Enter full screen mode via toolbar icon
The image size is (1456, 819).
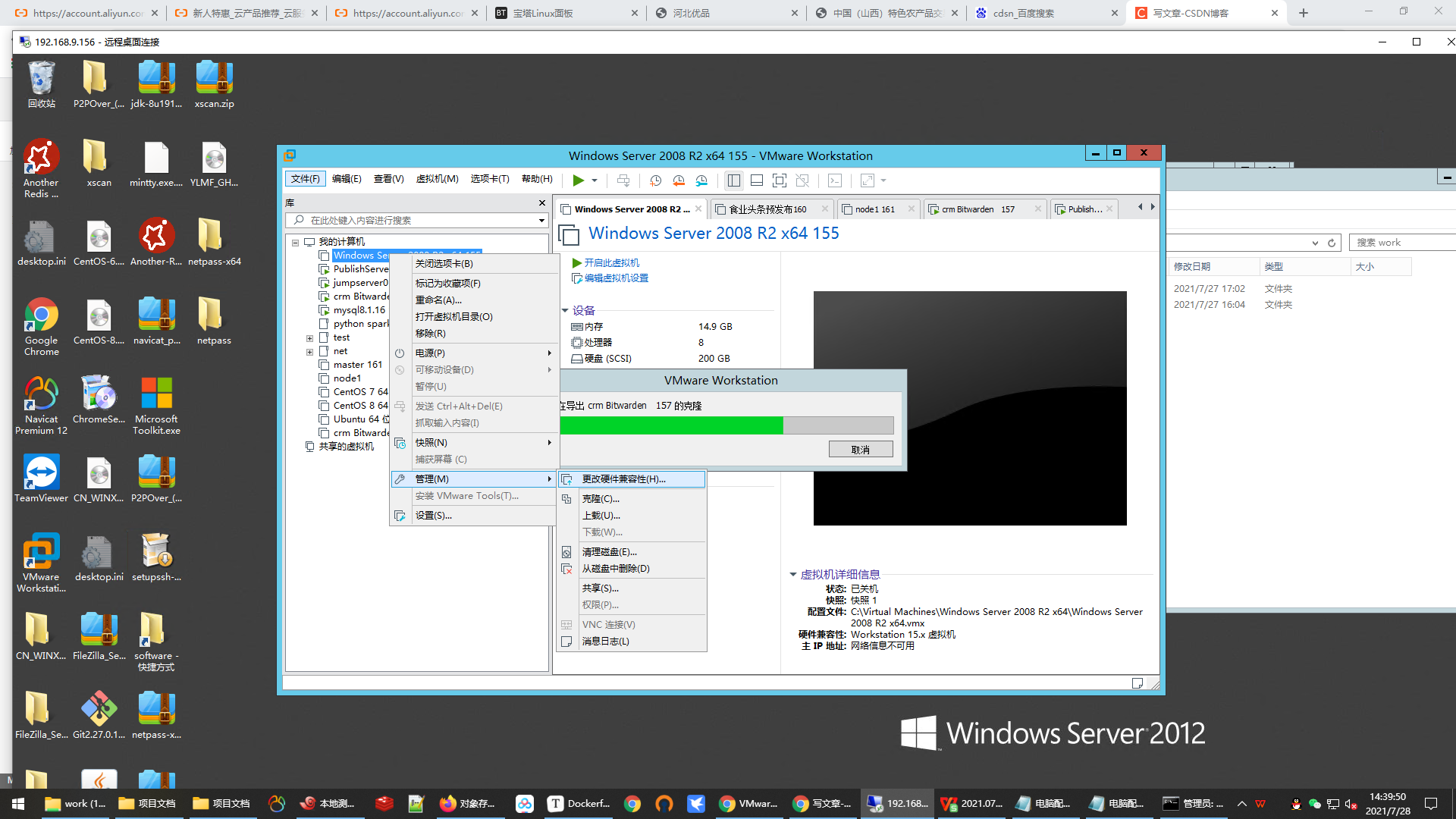(780, 180)
